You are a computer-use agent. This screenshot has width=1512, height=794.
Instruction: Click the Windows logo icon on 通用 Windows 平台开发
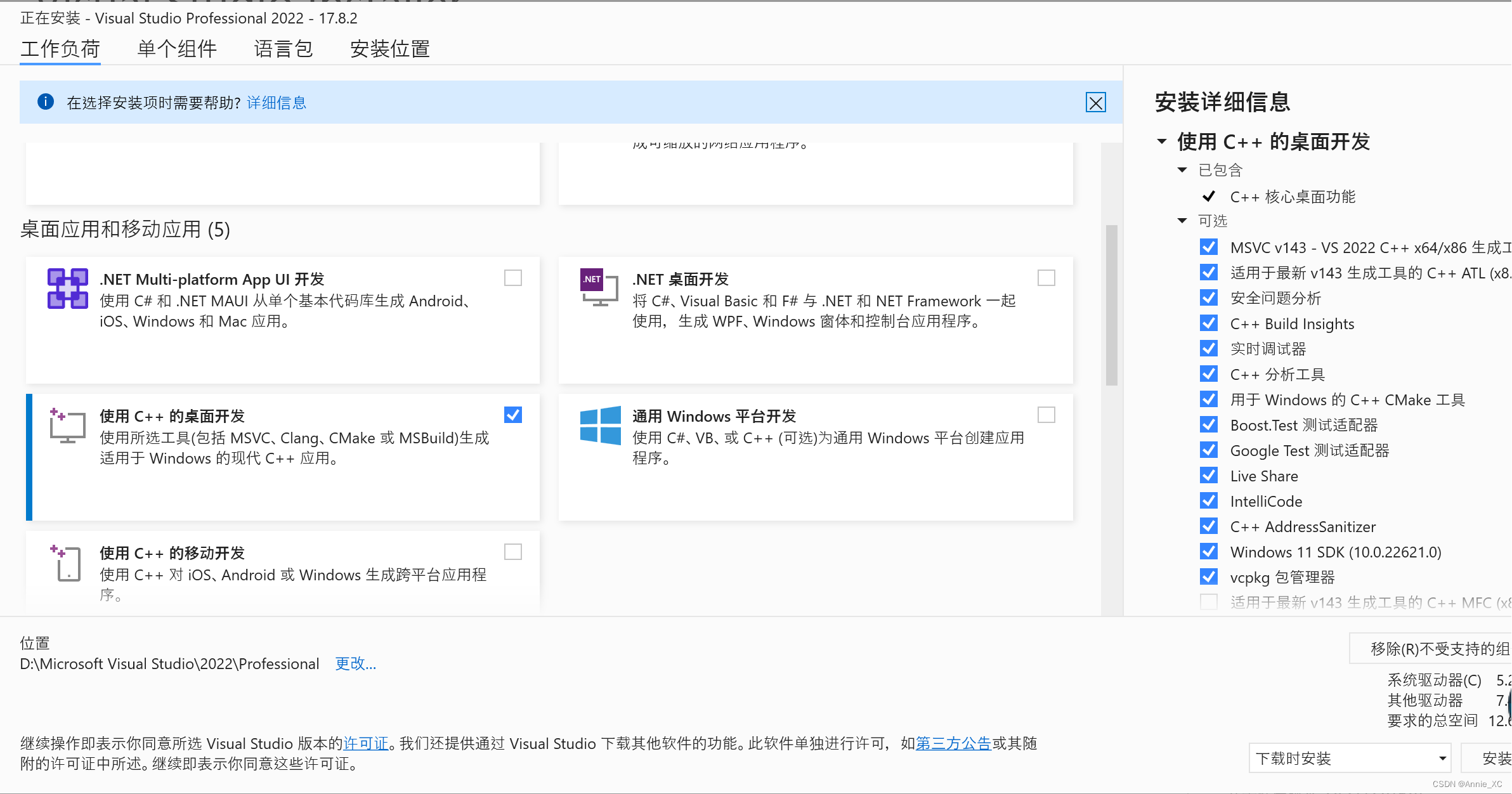coord(600,426)
